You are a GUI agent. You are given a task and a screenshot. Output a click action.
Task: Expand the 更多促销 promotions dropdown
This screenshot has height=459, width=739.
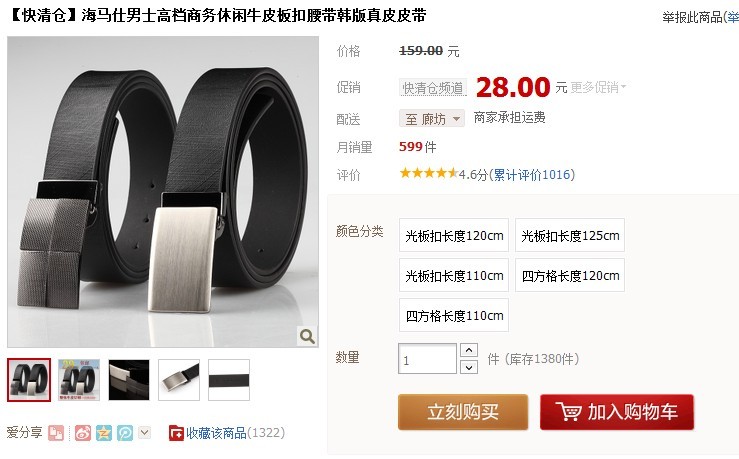[598, 87]
